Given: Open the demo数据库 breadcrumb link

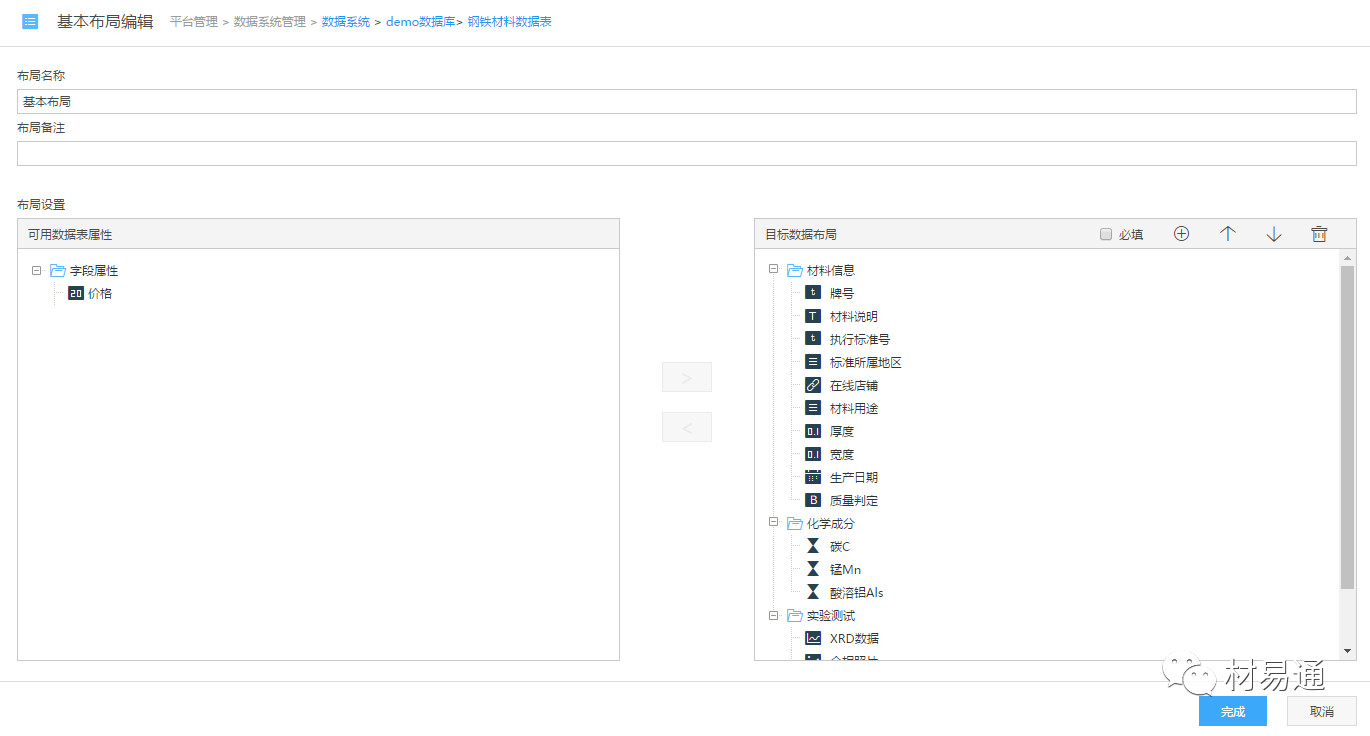Looking at the screenshot, I should 419,22.
